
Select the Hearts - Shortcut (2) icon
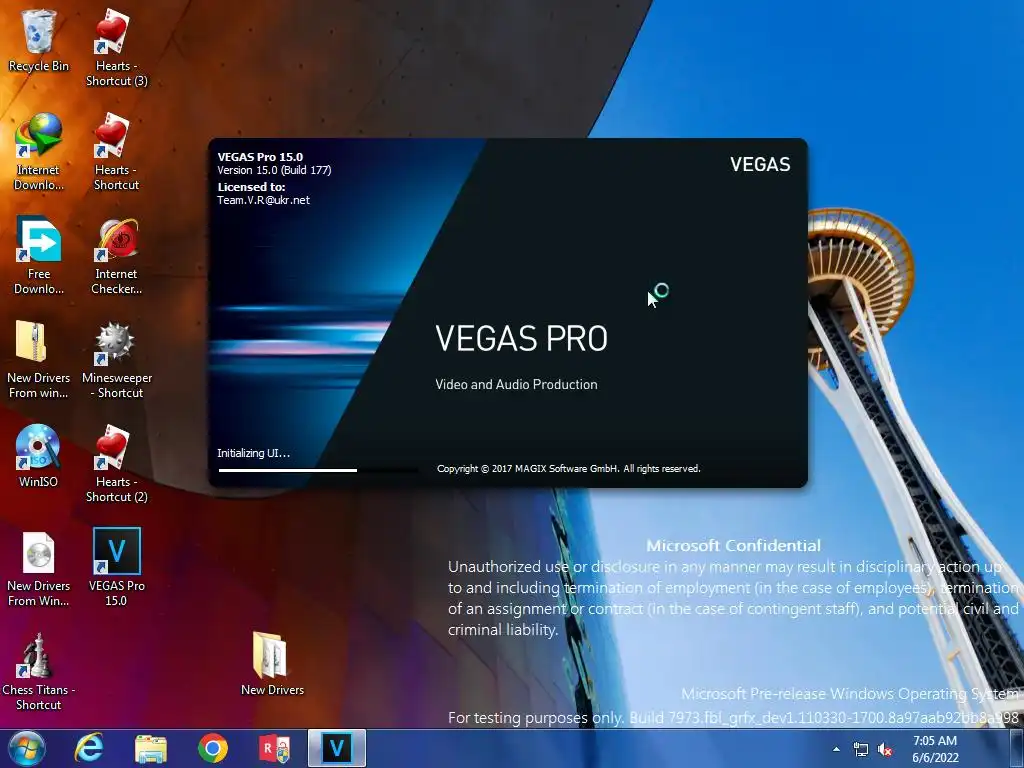click(x=116, y=463)
